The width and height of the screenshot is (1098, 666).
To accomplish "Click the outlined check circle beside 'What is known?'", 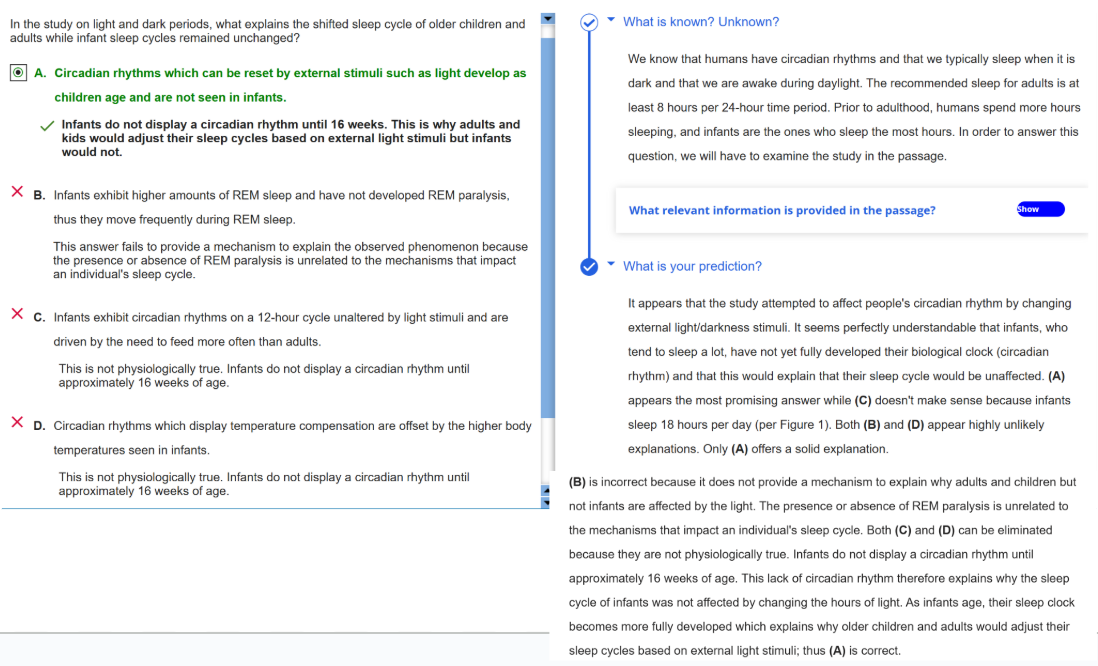I will (x=590, y=22).
